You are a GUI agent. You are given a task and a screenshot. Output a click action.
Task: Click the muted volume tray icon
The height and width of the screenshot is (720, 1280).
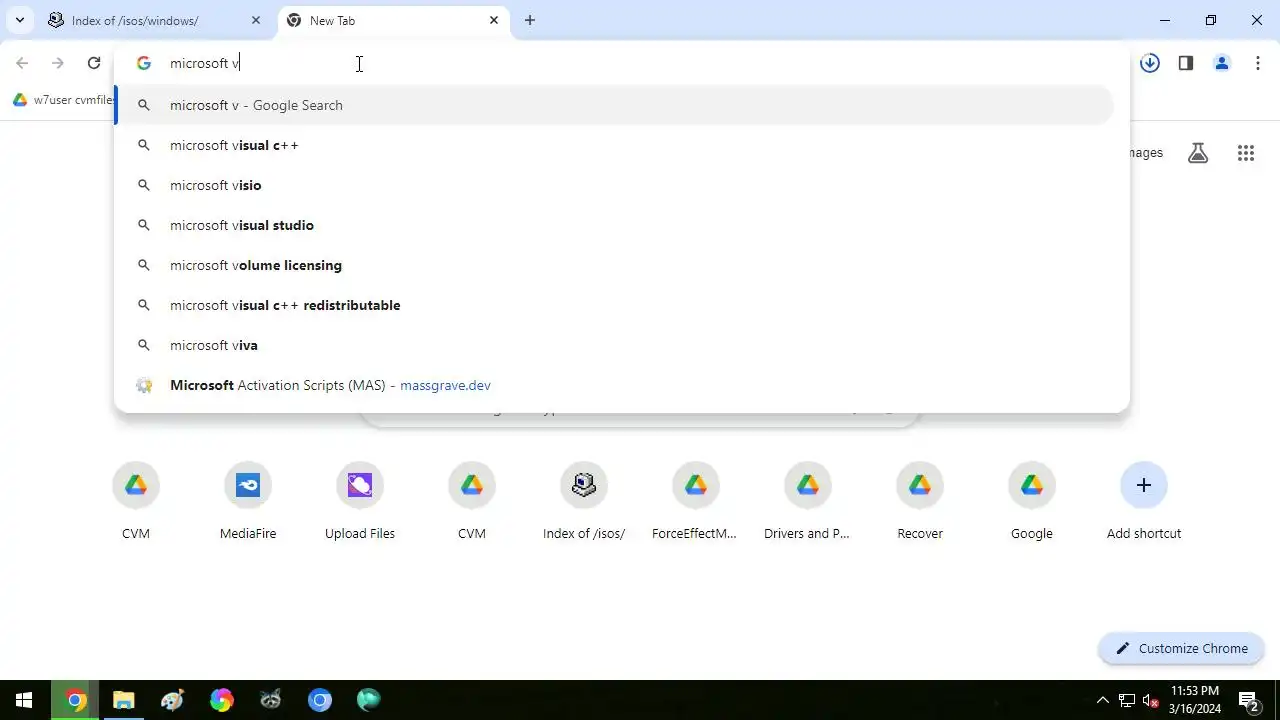(1151, 700)
